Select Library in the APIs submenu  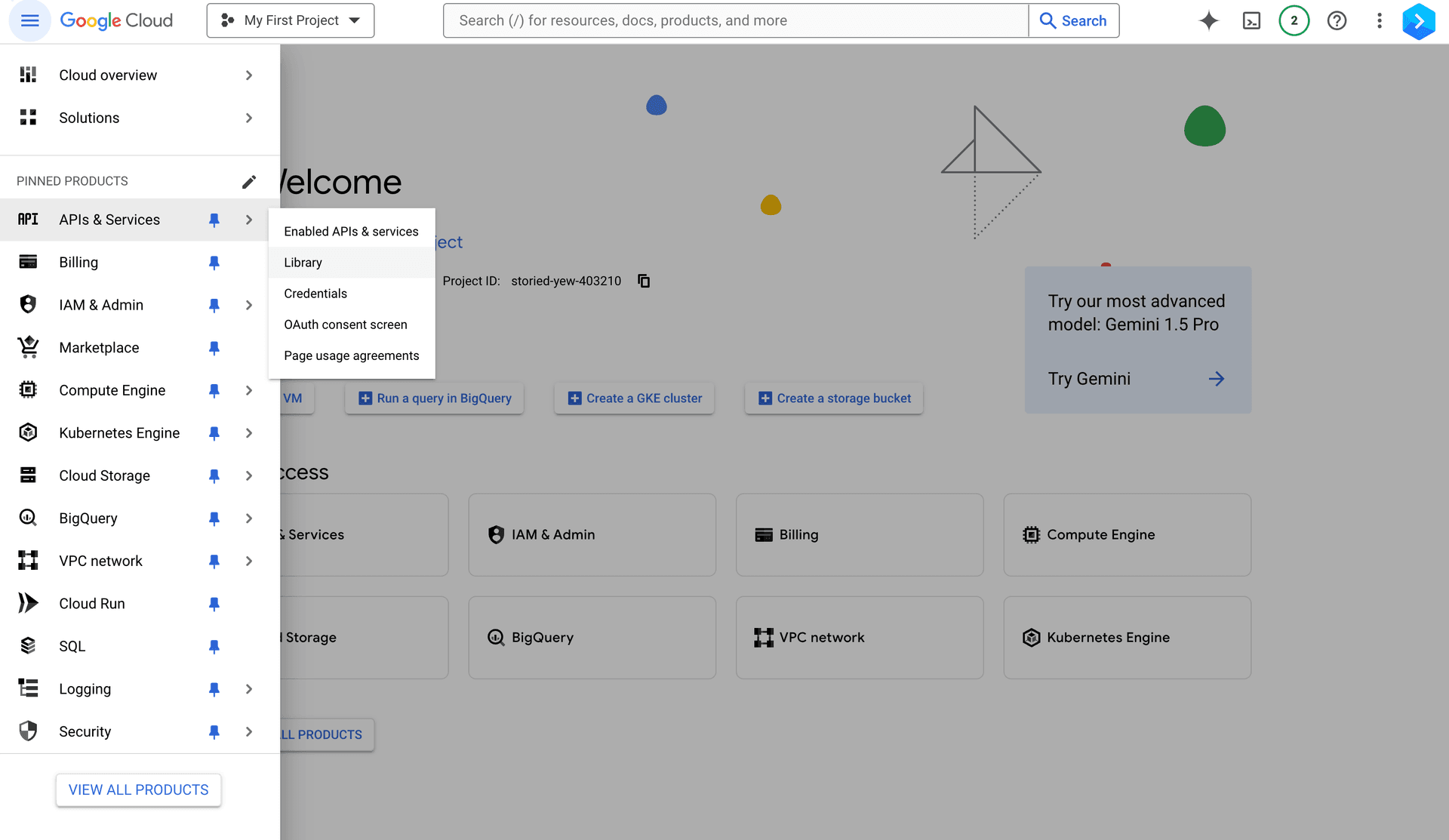coord(303,262)
